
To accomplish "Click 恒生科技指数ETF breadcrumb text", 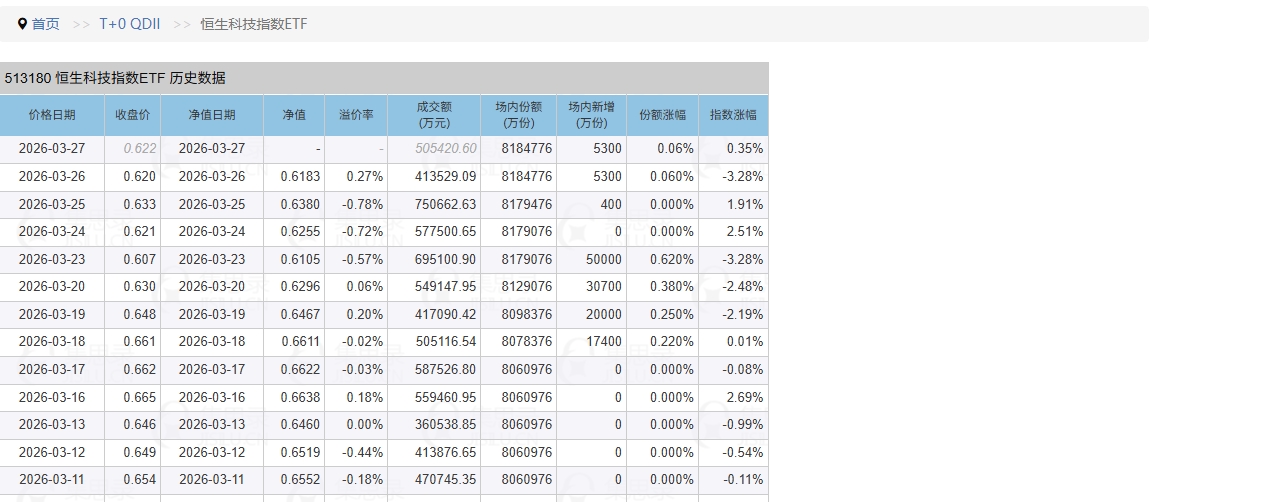I will [x=254, y=24].
